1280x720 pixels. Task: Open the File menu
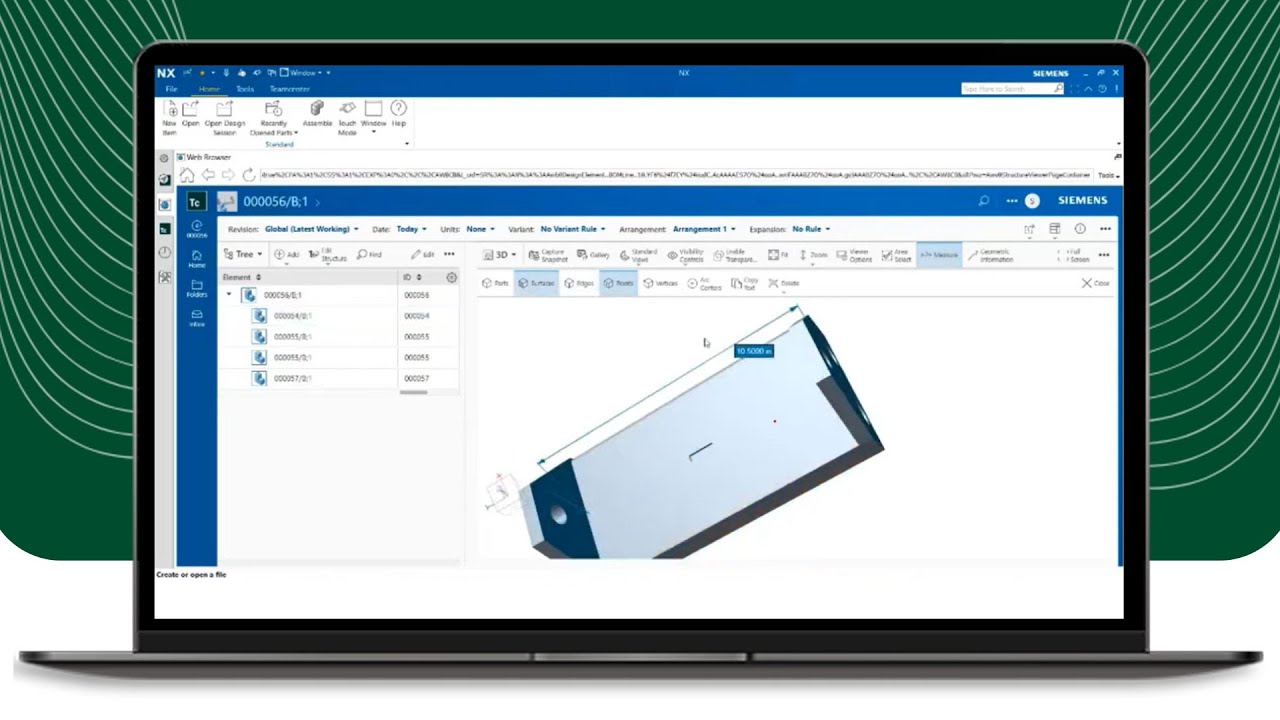coord(172,89)
